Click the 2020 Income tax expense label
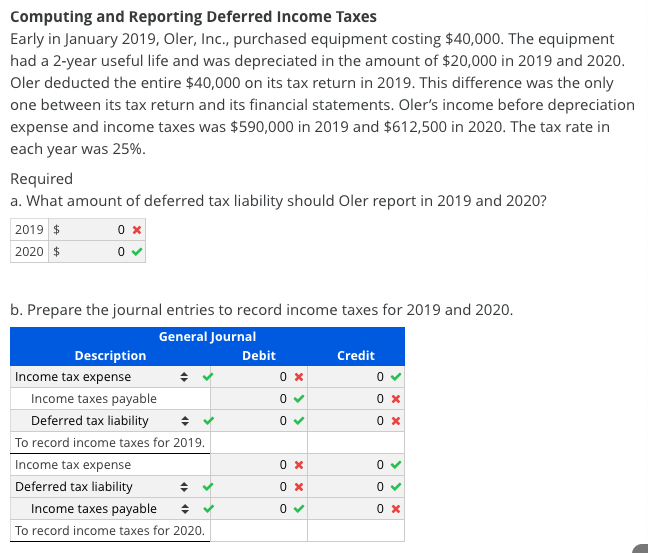 73,465
